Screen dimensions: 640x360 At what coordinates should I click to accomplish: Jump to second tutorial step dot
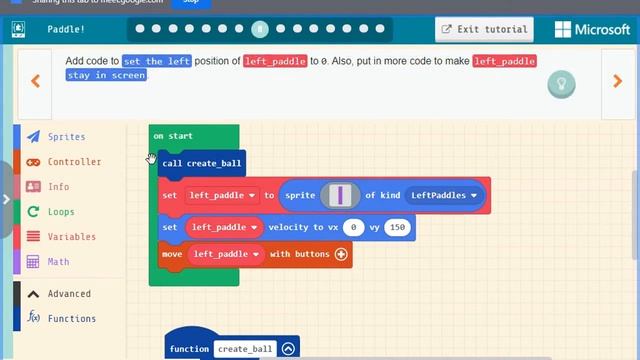point(156,29)
